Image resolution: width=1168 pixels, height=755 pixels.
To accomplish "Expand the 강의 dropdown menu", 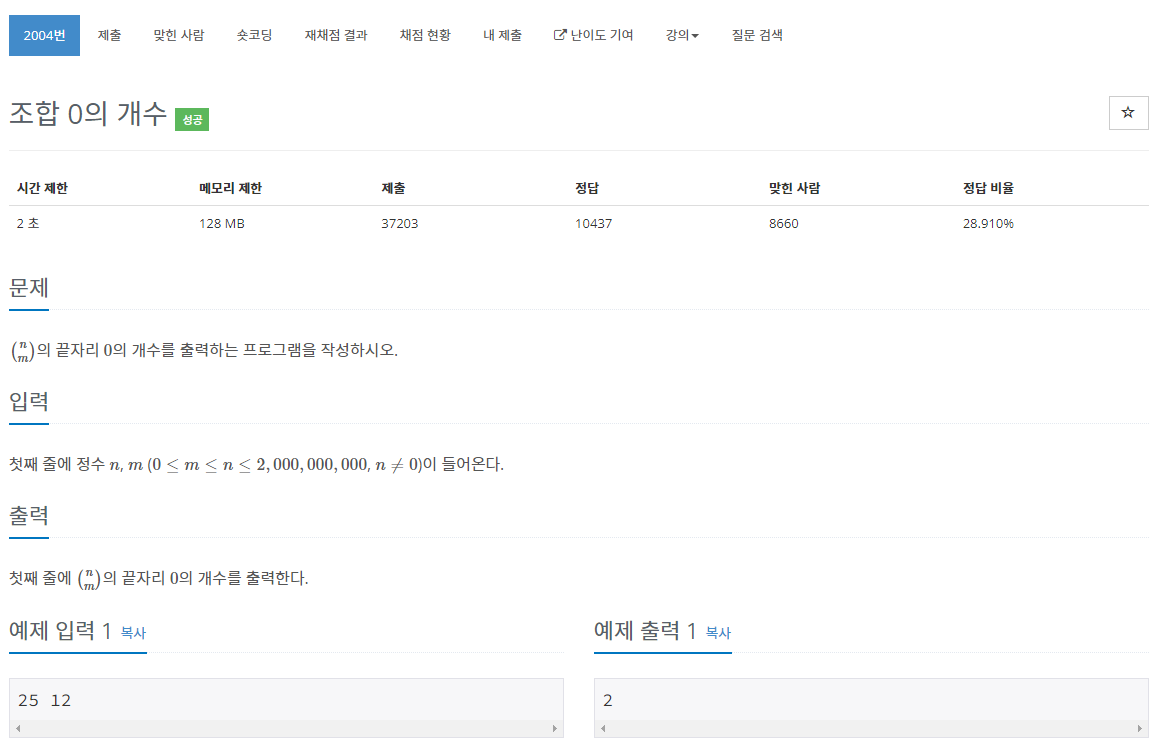I will 682,35.
